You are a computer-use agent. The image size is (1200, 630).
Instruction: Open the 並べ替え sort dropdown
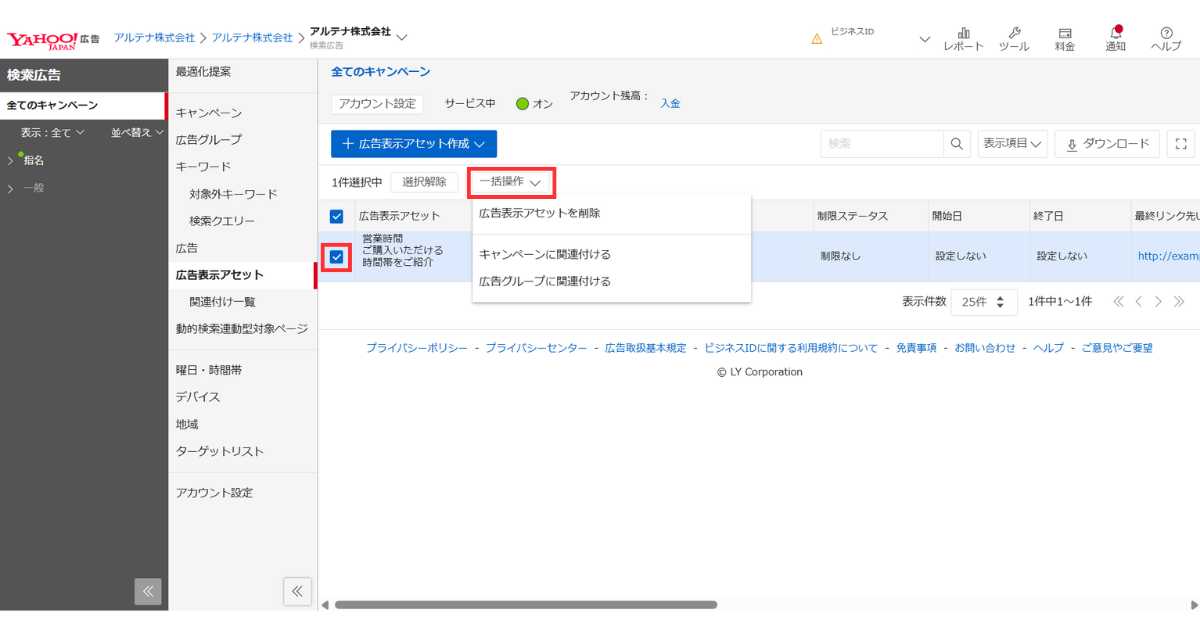point(136,132)
